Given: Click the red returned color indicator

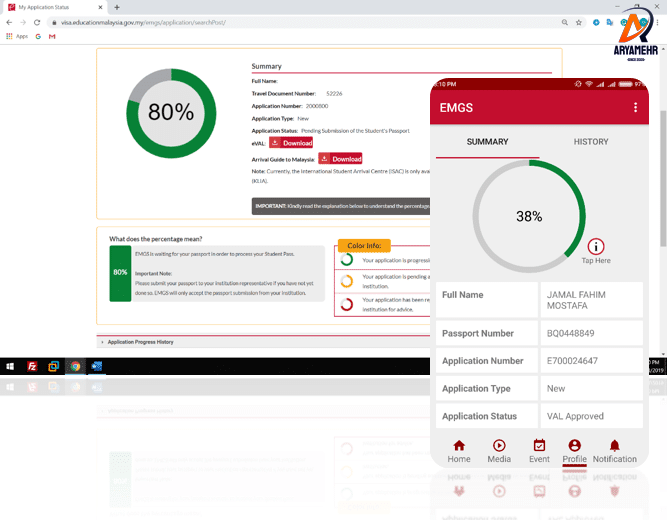Looking at the screenshot, I should (347, 304).
